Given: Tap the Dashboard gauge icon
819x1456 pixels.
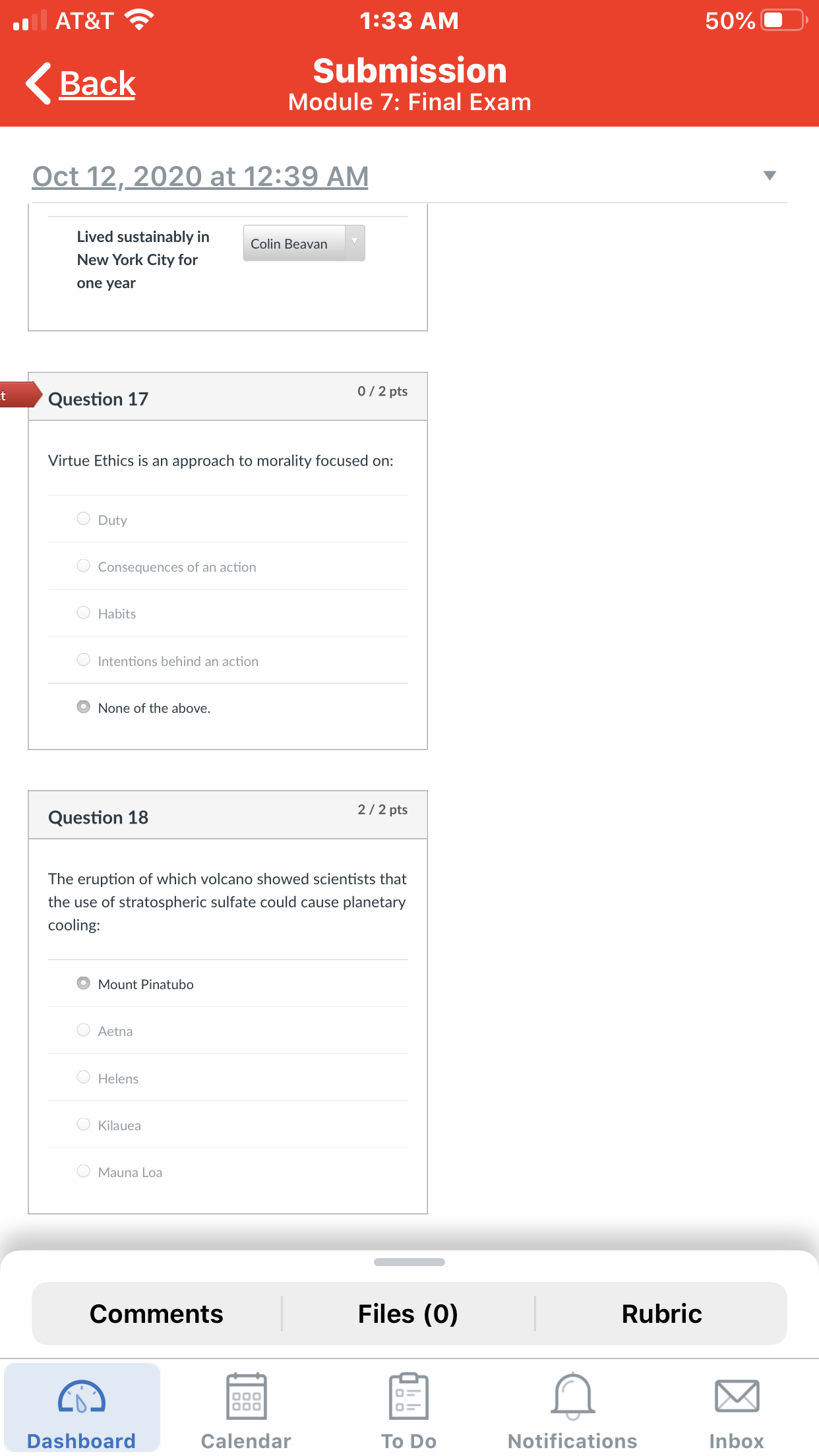Looking at the screenshot, I should pyautogui.click(x=82, y=1397).
